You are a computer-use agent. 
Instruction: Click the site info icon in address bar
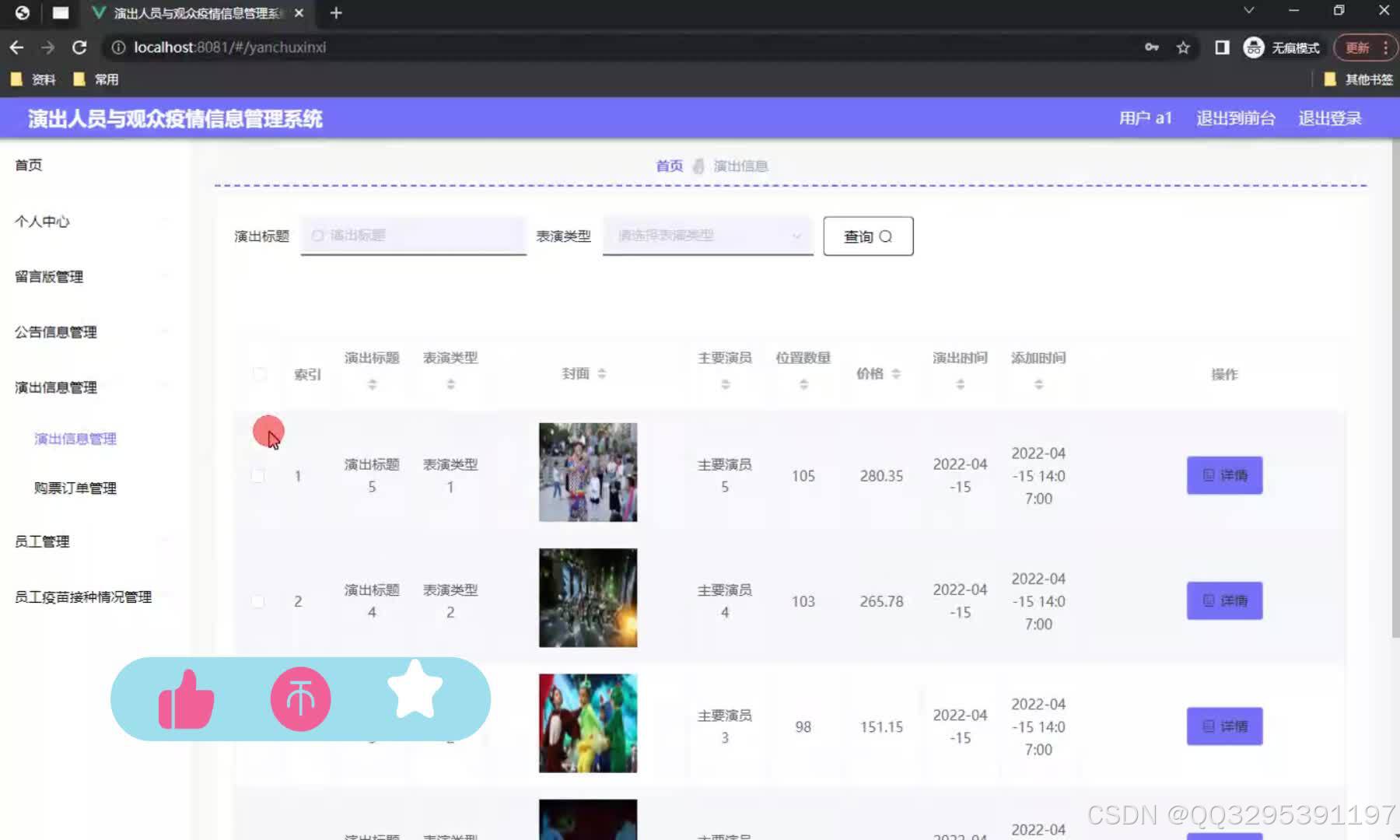118,47
